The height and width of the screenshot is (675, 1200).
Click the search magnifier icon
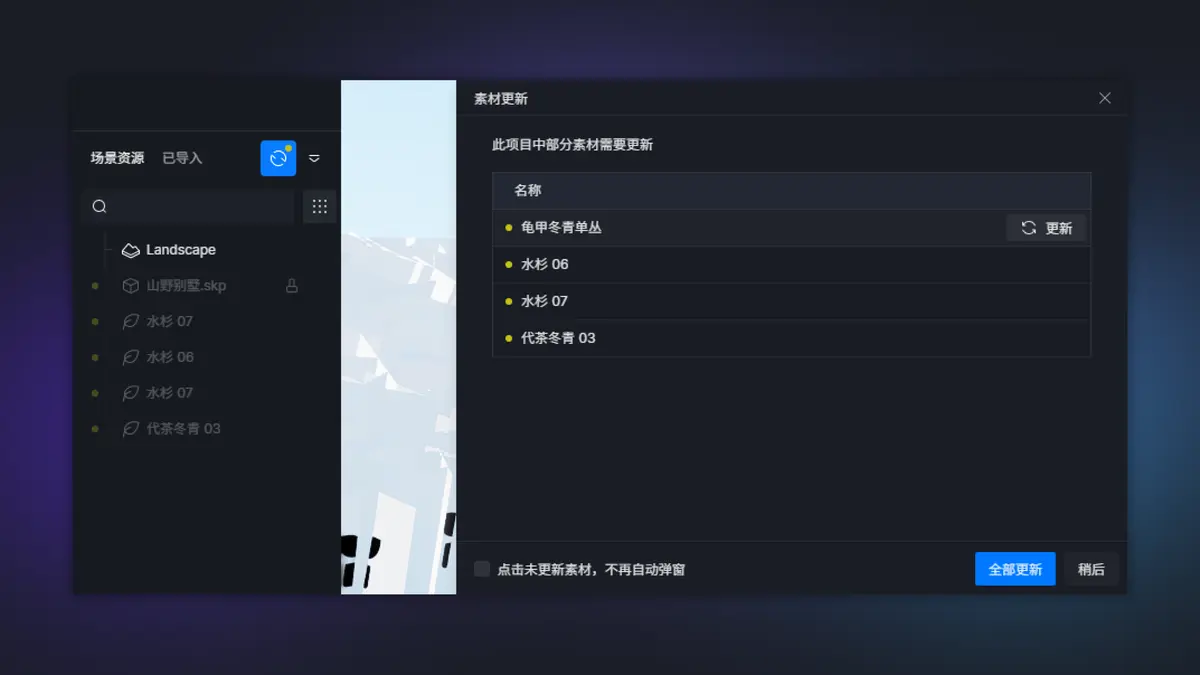click(99, 207)
